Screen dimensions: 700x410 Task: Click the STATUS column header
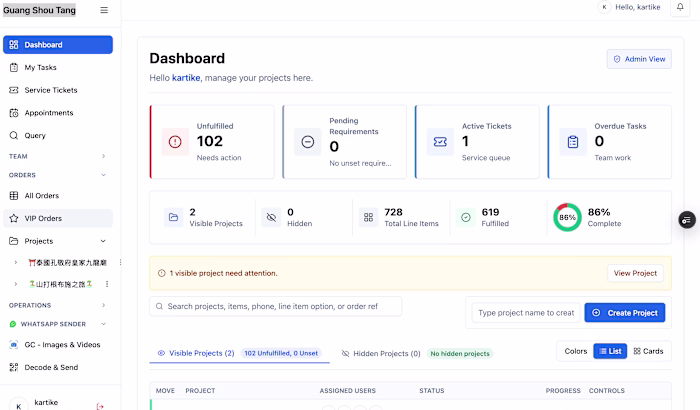pyautogui.click(x=432, y=391)
